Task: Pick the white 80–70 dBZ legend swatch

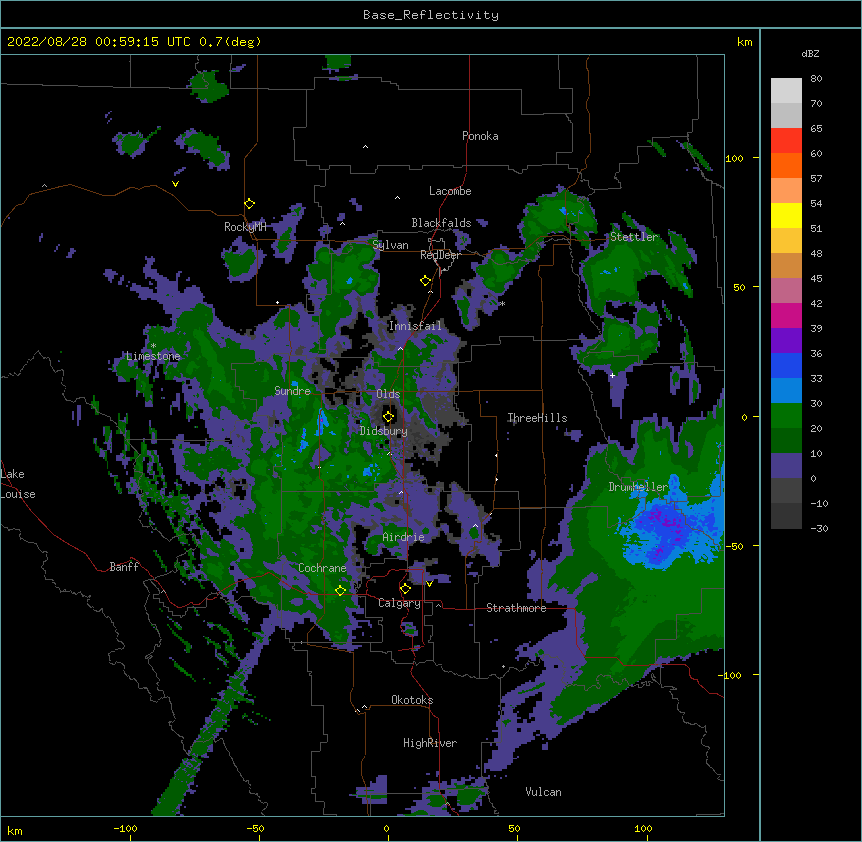Action: click(x=786, y=91)
